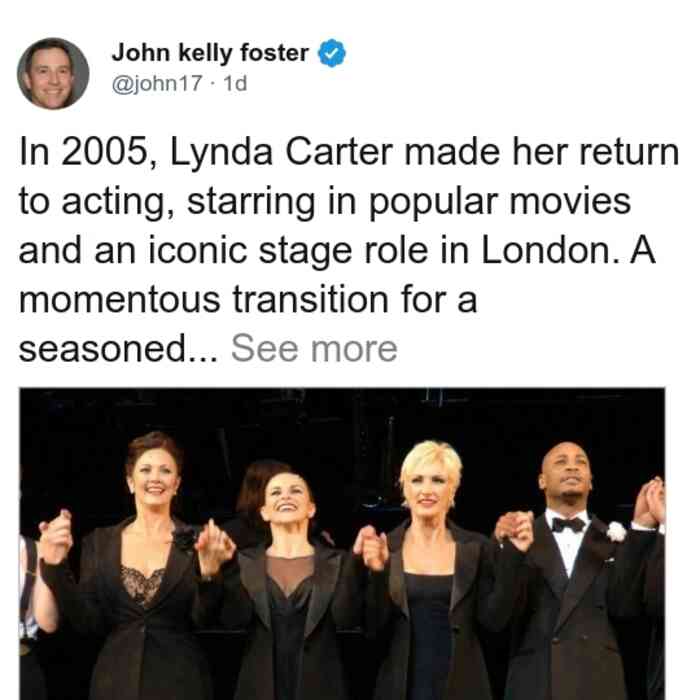Image resolution: width=700 pixels, height=700 pixels.
Task: Open the attached stage curtain-call photo
Action: click(342, 544)
